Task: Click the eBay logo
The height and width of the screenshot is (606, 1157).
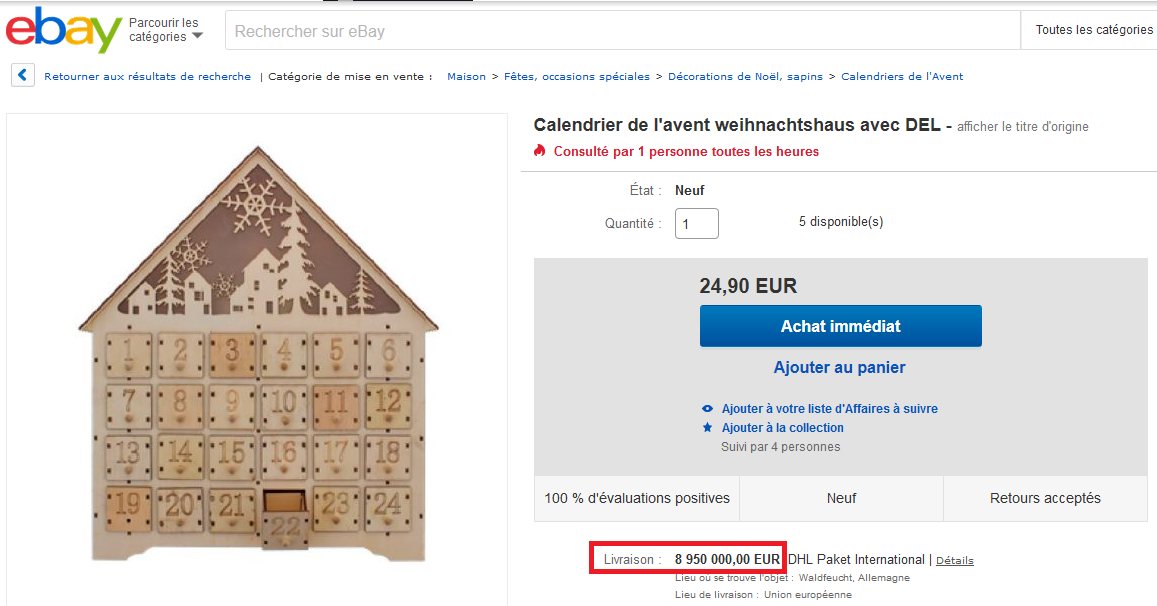Action: point(63,31)
